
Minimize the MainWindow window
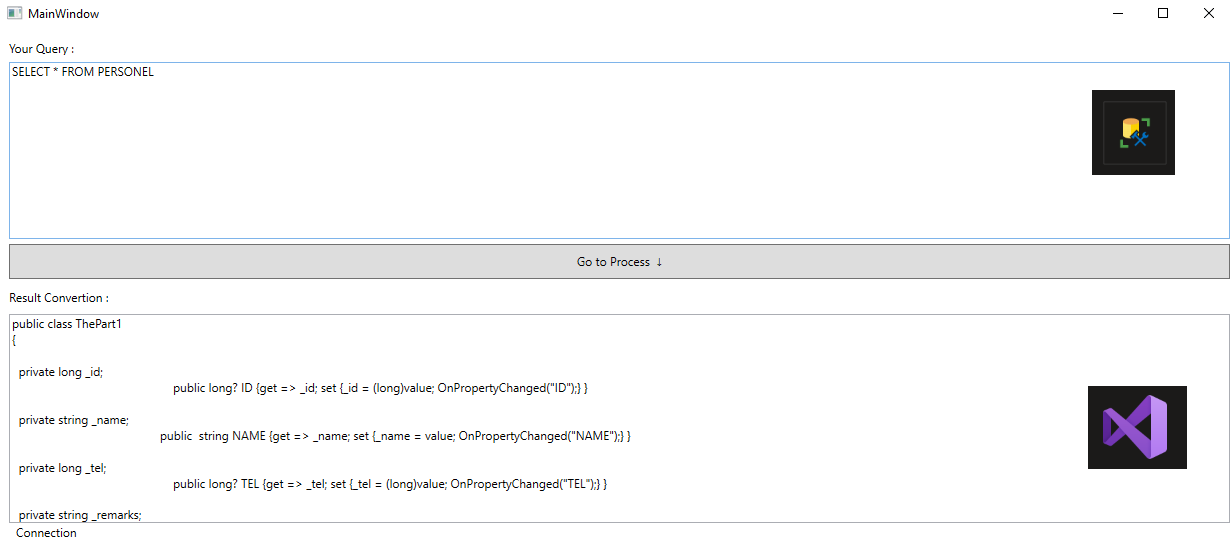click(x=1117, y=14)
